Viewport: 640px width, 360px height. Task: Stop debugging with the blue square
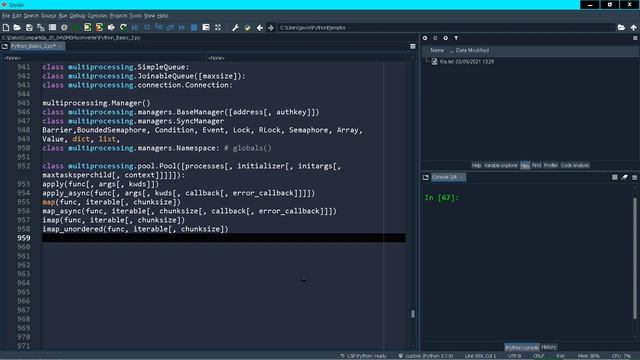point(194,27)
